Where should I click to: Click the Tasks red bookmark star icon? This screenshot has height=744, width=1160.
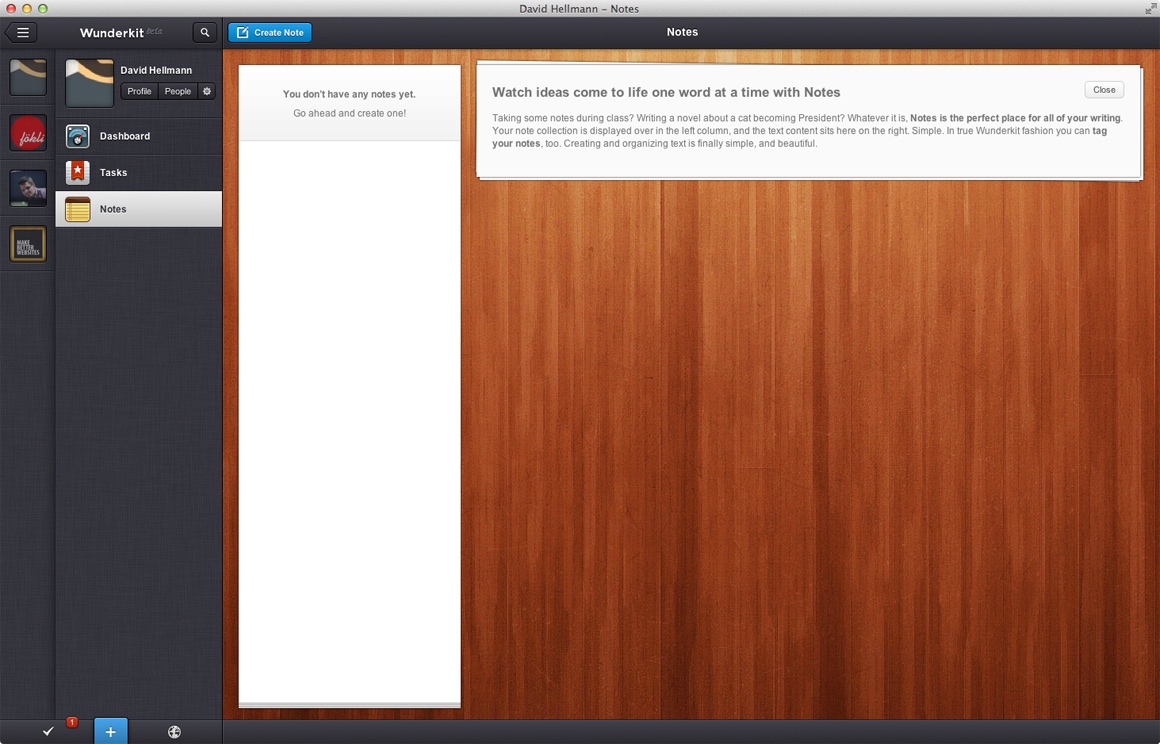click(x=78, y=172)
